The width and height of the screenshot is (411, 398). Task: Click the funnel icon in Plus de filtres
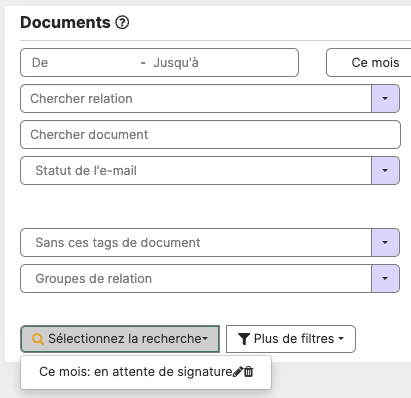coord(244,339)
